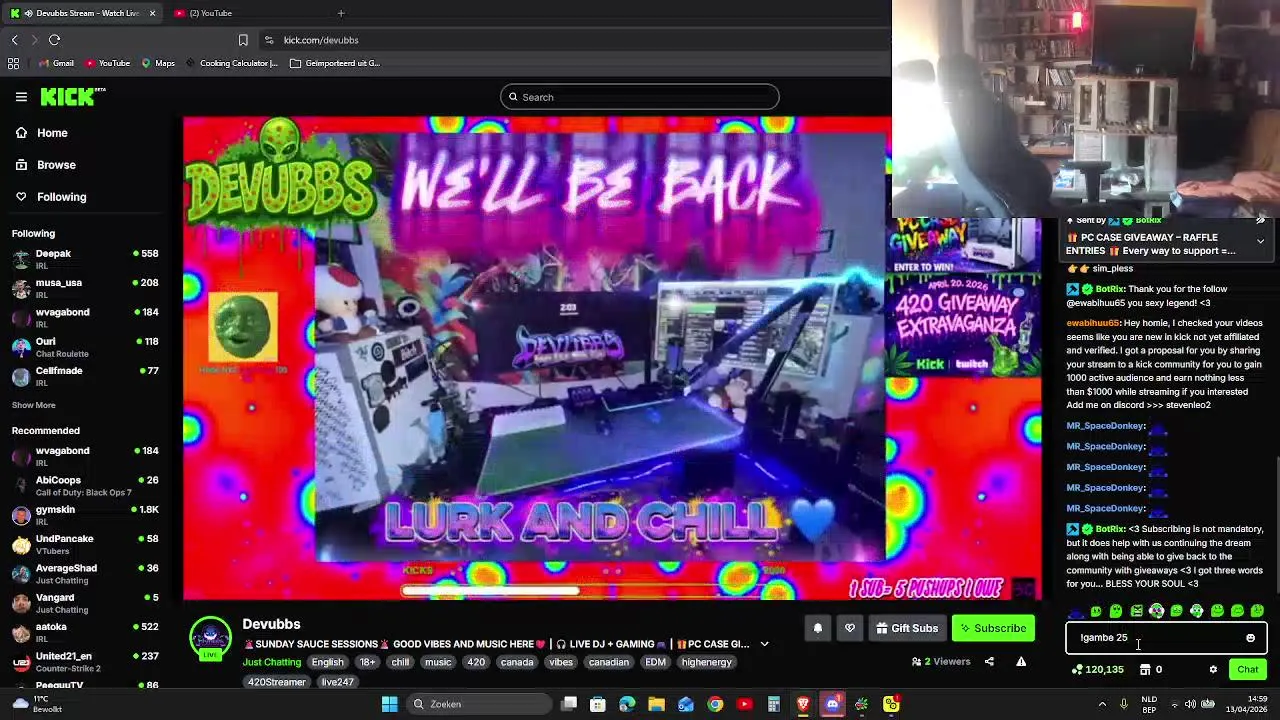This screenshot has width=1280, height=720.
Task: Toggle stream notifications bell
Action: [817, 628]
